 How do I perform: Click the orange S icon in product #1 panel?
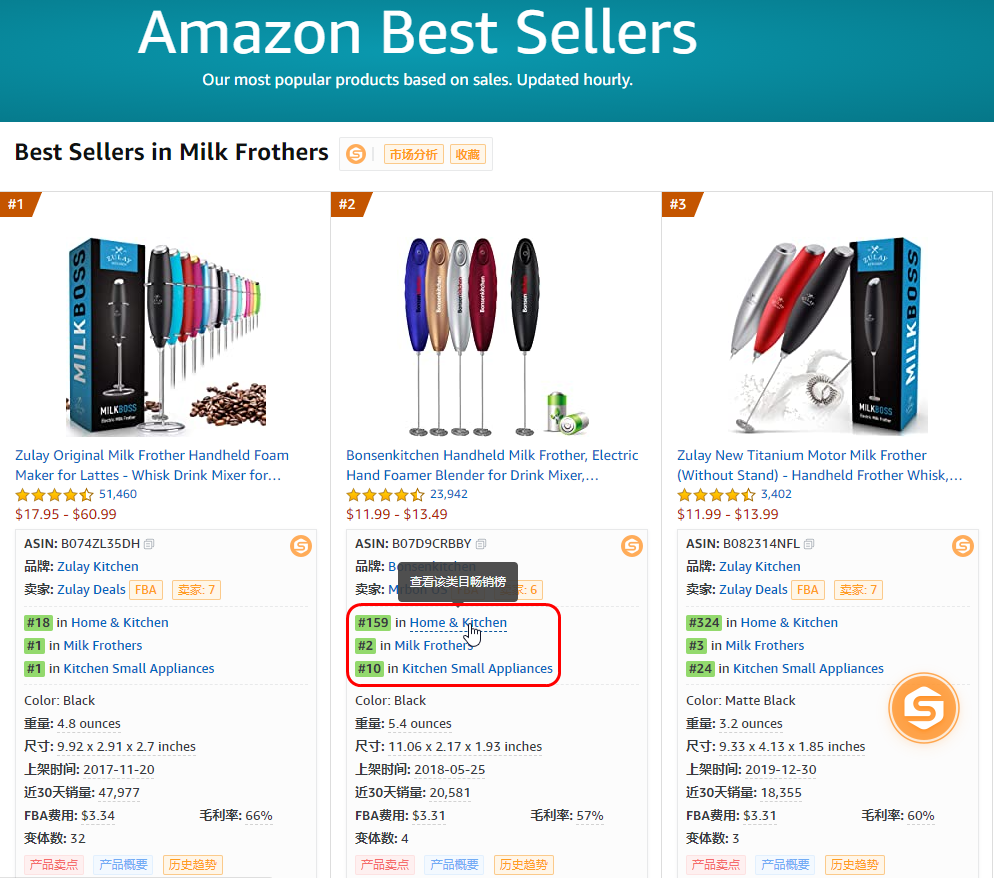pyautogui.click(x=300, y=546)
